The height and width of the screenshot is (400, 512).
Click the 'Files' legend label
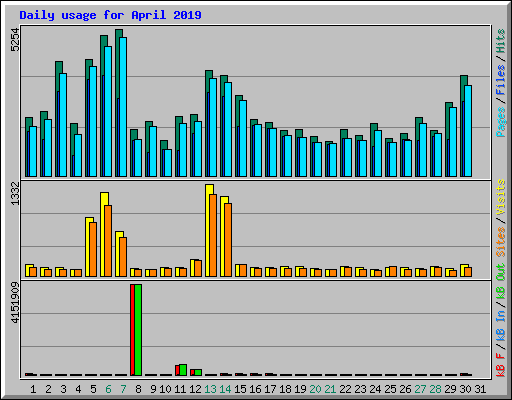coord(500,79)
